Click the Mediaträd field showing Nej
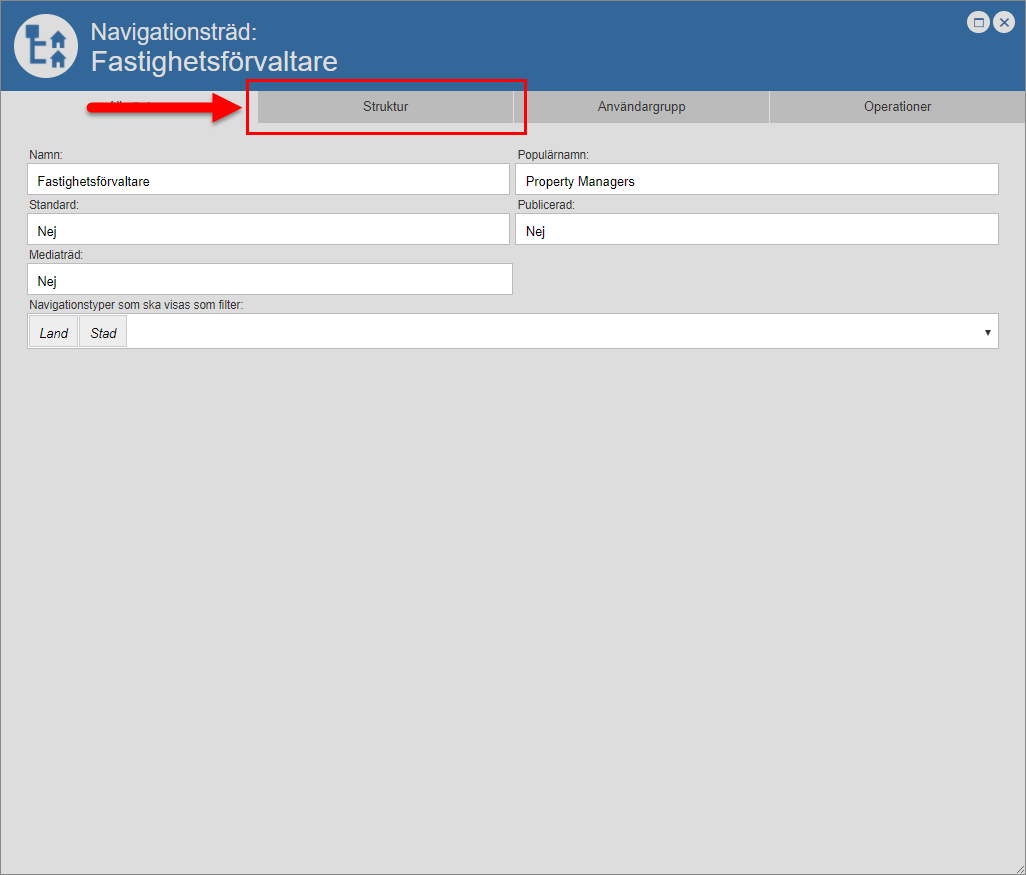1026x875 pixels. point(270,280)
